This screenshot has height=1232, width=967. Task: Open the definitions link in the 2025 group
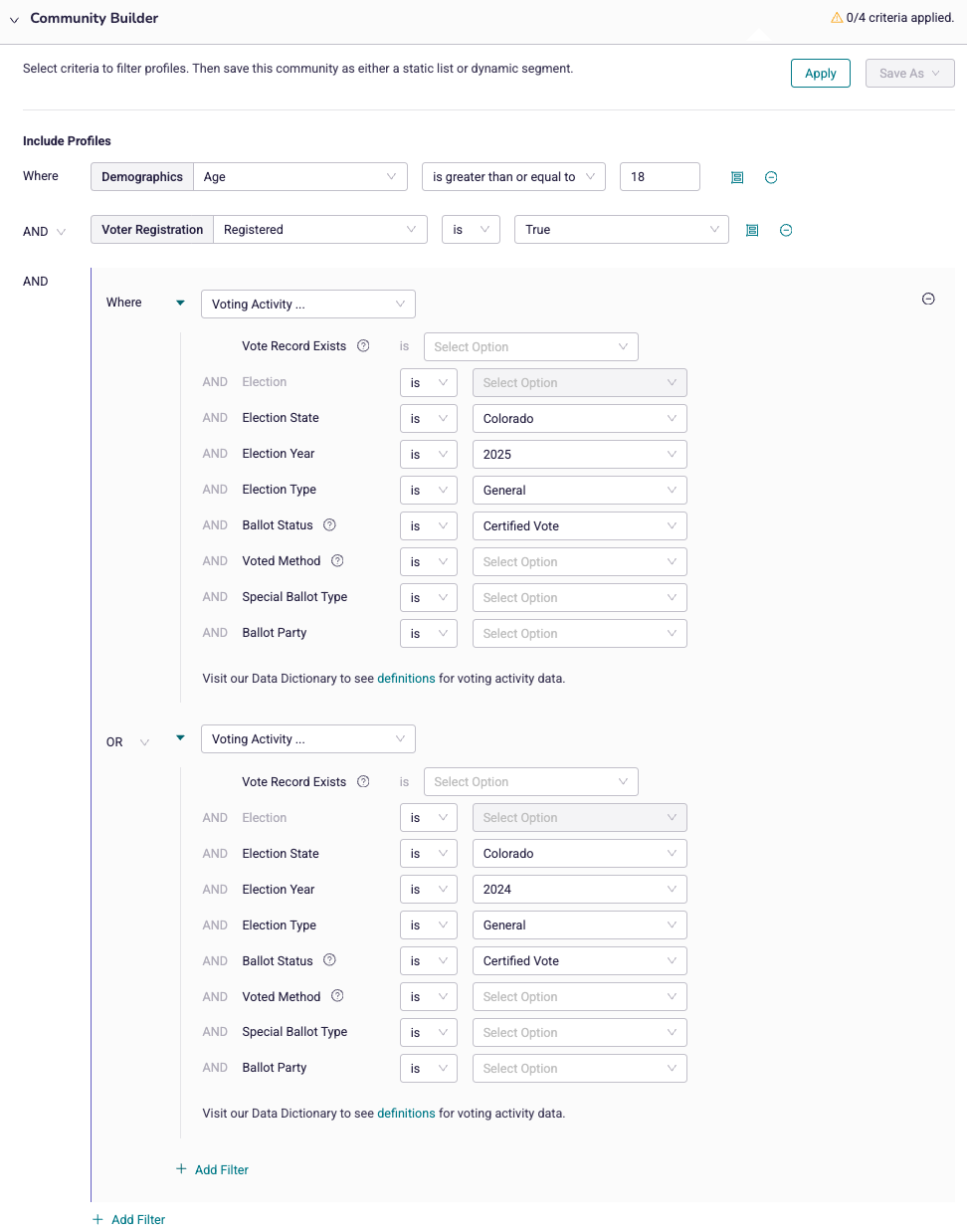[406, 679]
